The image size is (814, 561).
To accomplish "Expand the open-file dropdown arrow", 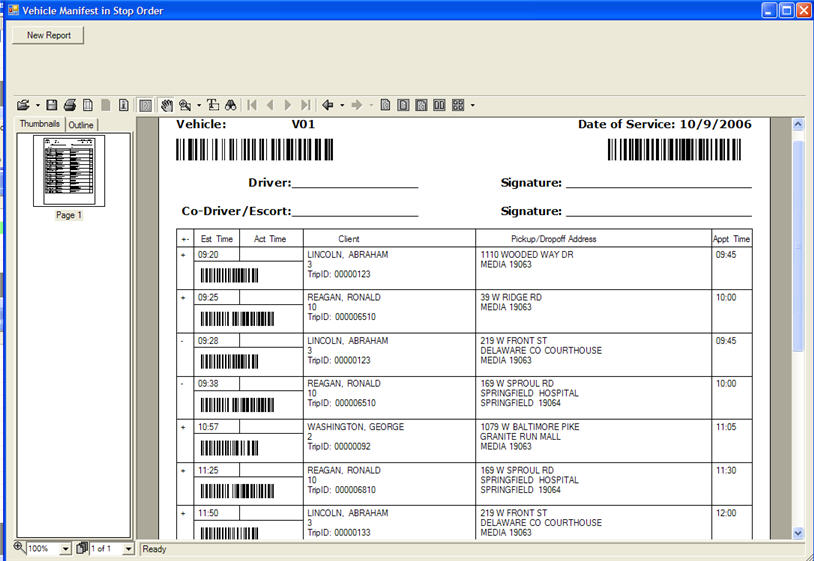I will pos(37,106).
